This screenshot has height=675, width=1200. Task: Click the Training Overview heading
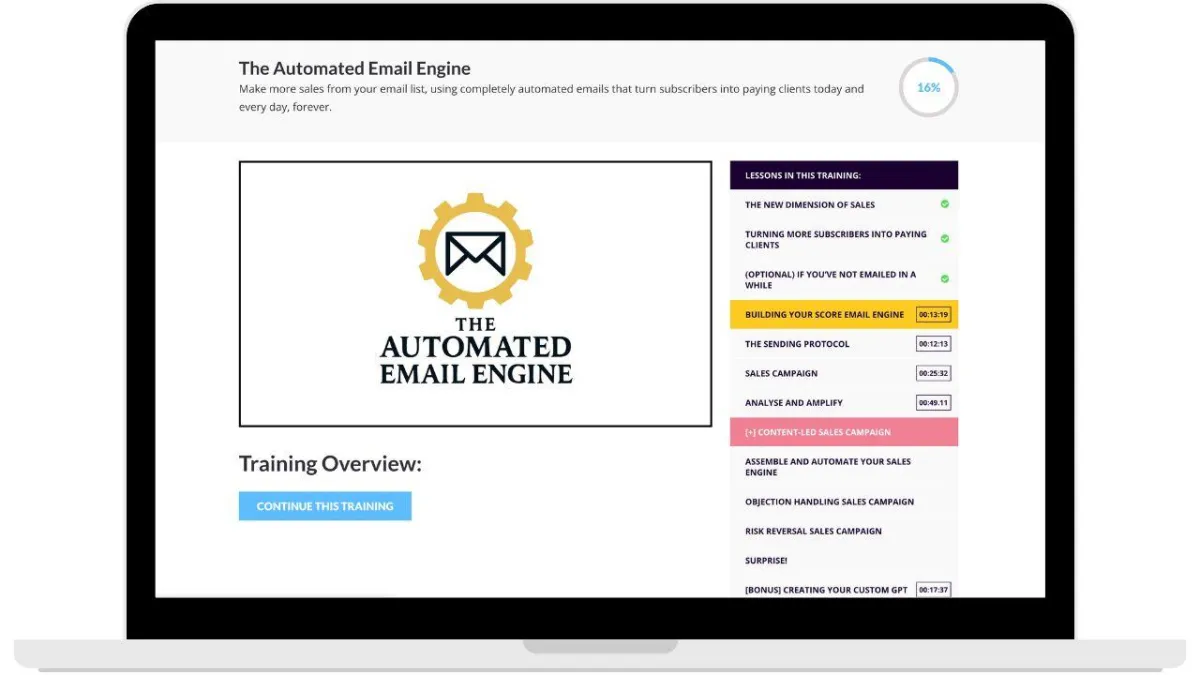330,464
